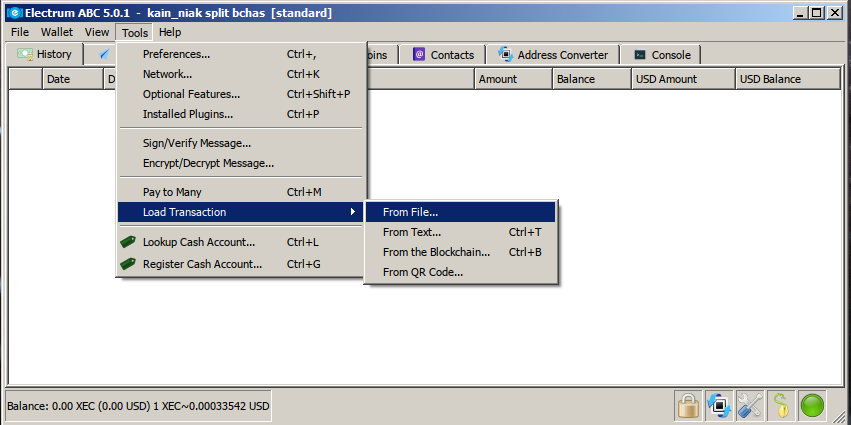Load transaction From File...
Image resolution: width=851 pixels, height=425 pixels.
[461, 212]
